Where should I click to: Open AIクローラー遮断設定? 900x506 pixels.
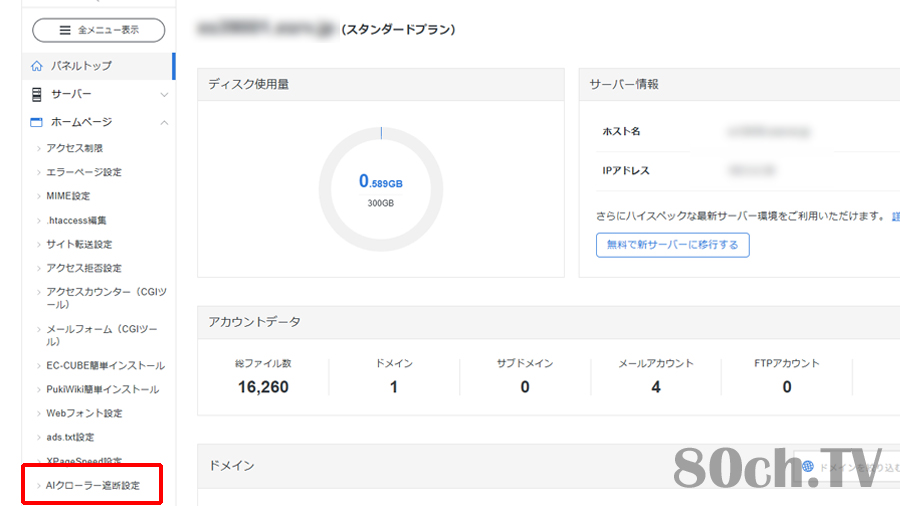click(x=93, y=486)
